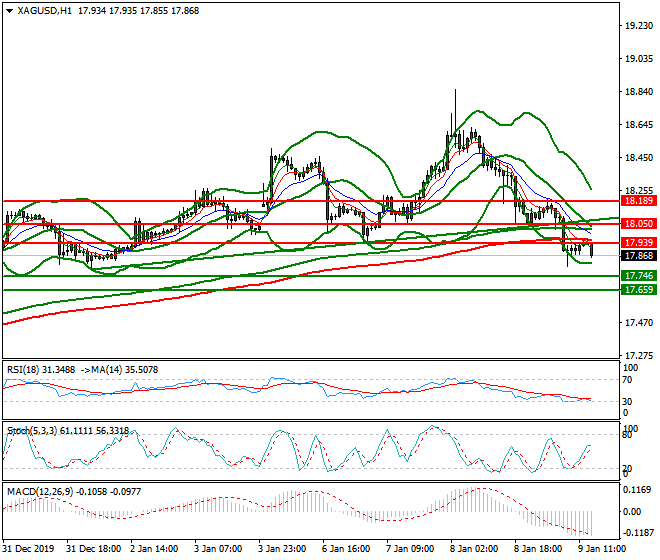Select the 7 Jan 09:00 time label
The width and height of the screenshot is (660, 560).
click(x=410, y=549)
